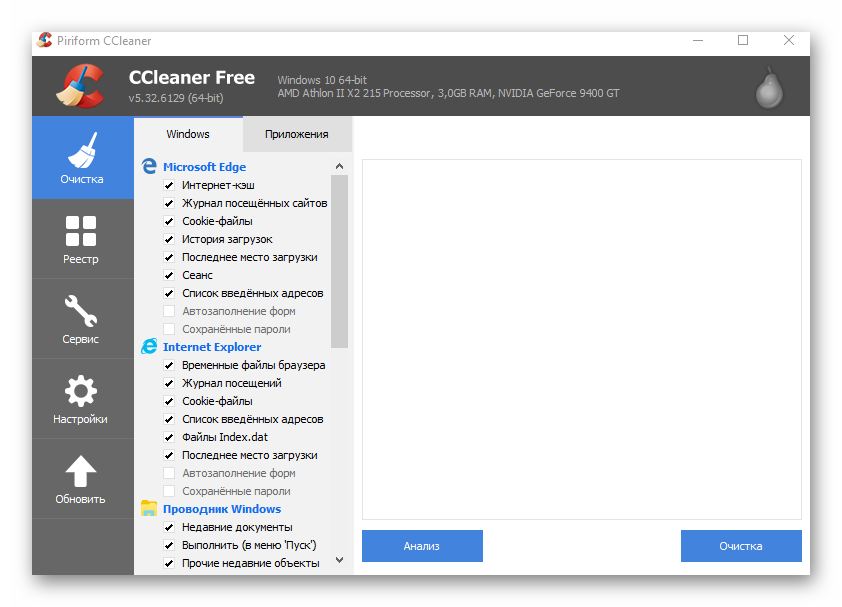Click the pear icon in header
842x607 pixels.
point(770,88)
